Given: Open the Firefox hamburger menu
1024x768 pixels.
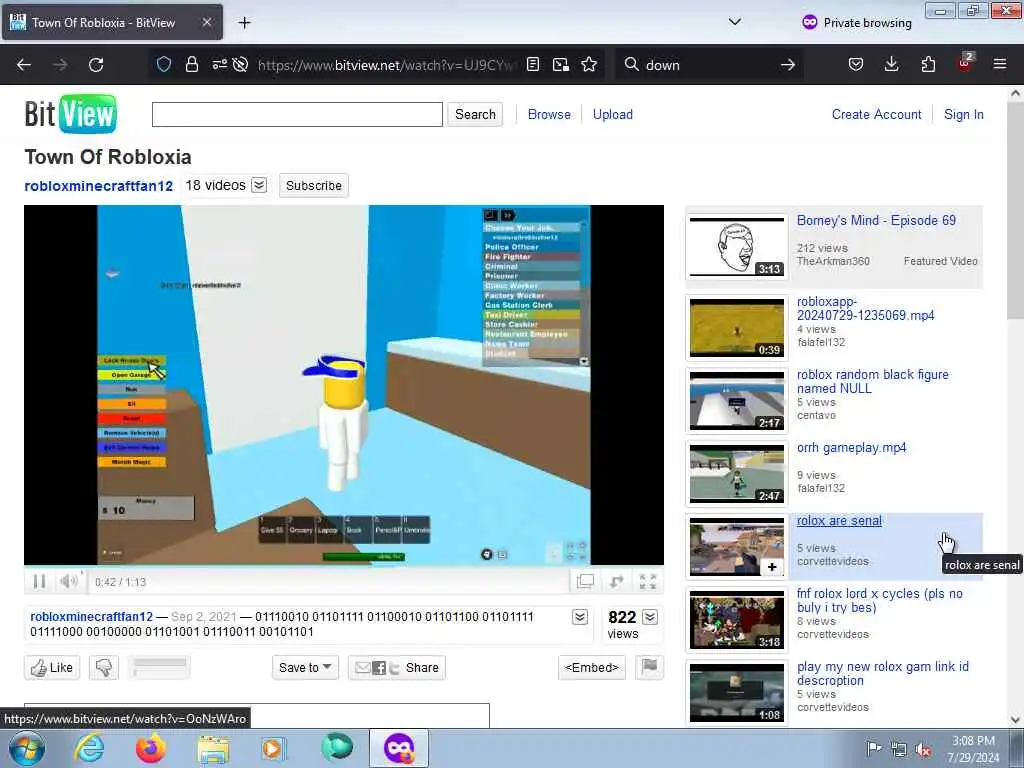Looking at the screenshot, I should [x=1000, y=64].
